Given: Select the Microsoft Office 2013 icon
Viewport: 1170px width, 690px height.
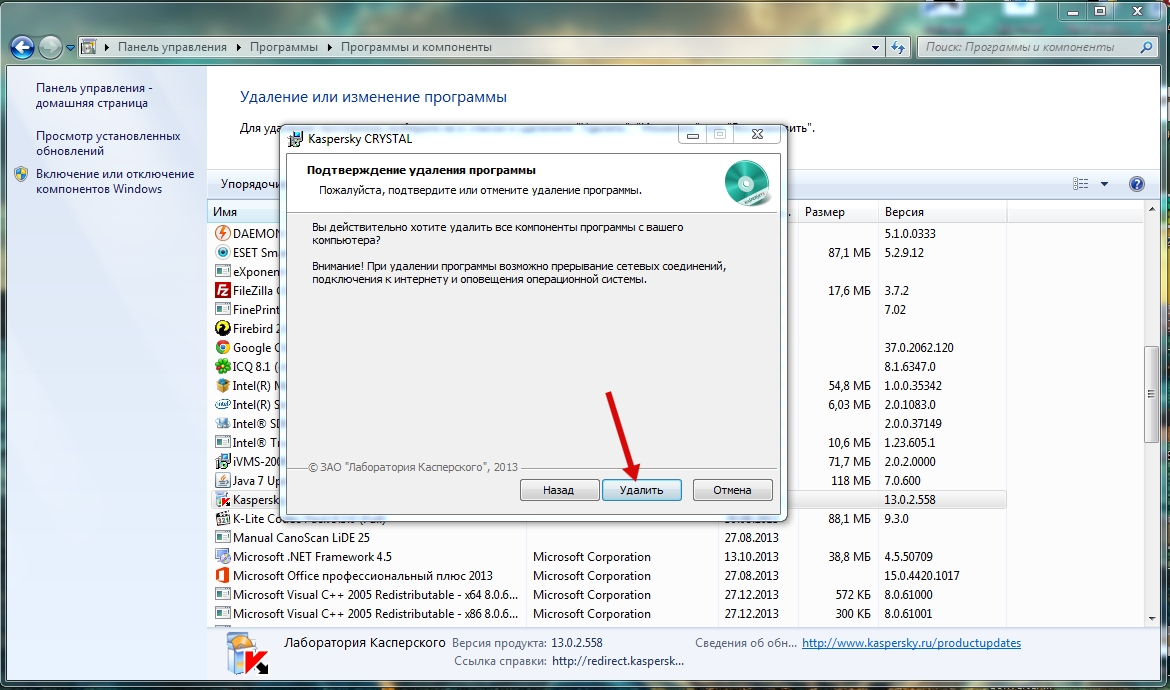Looking at the screenshot, I should [x=222, y=576].
